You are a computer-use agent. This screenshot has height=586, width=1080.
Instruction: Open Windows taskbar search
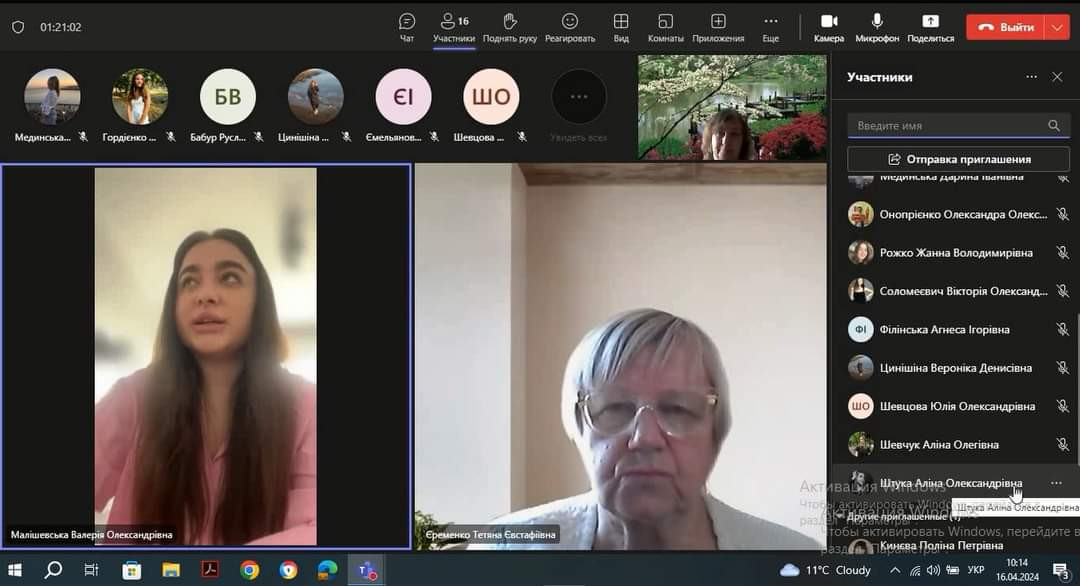pos(53,569)
